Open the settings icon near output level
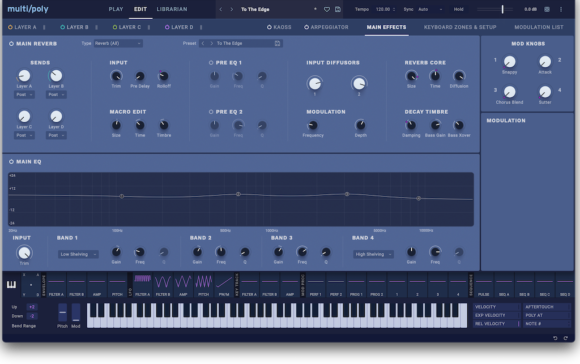 tap(547, 9)
